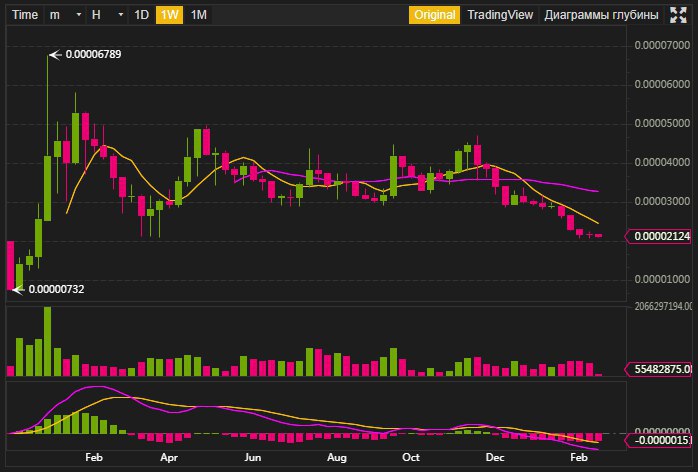Click the low price label 0.00000732
This screenshot has height=472, width=698.
click(x=56, y=289)
